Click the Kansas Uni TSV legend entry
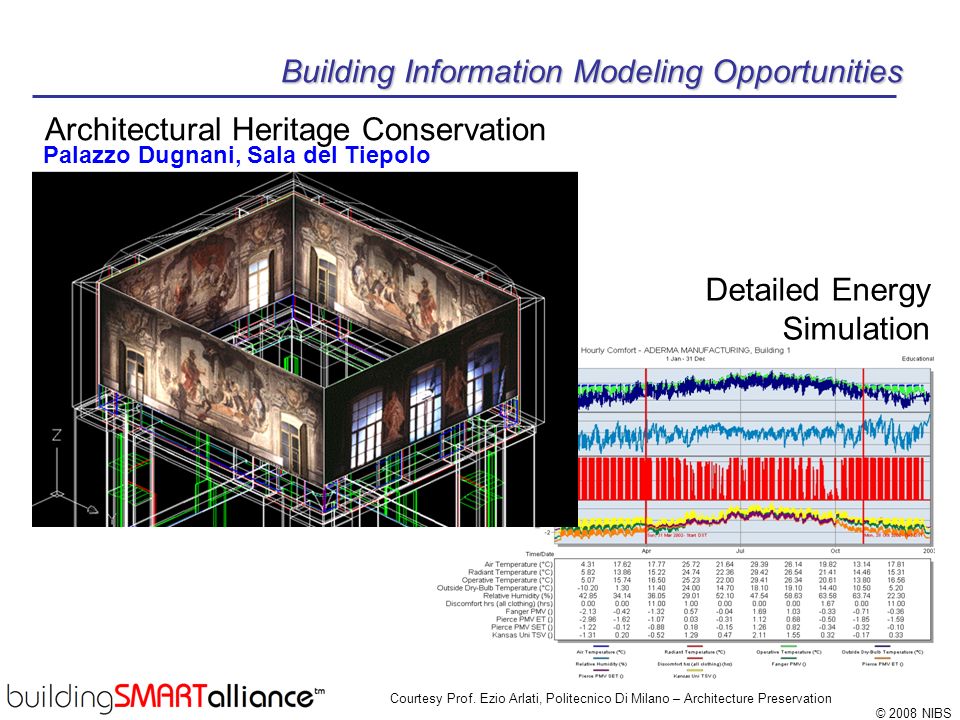960x720 pixels. [694, 674]
